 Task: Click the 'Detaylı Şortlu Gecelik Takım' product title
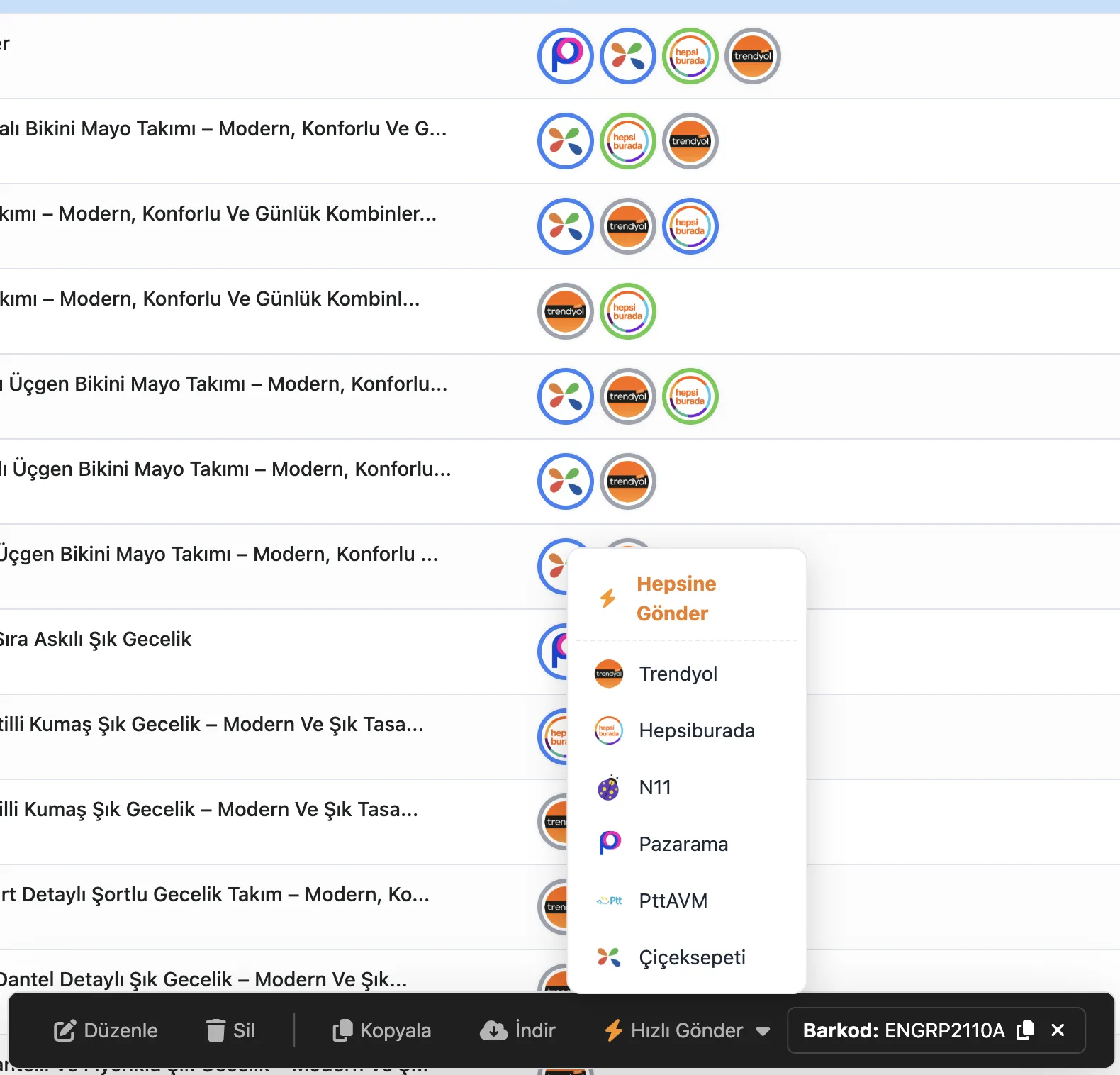click(215, 894)
